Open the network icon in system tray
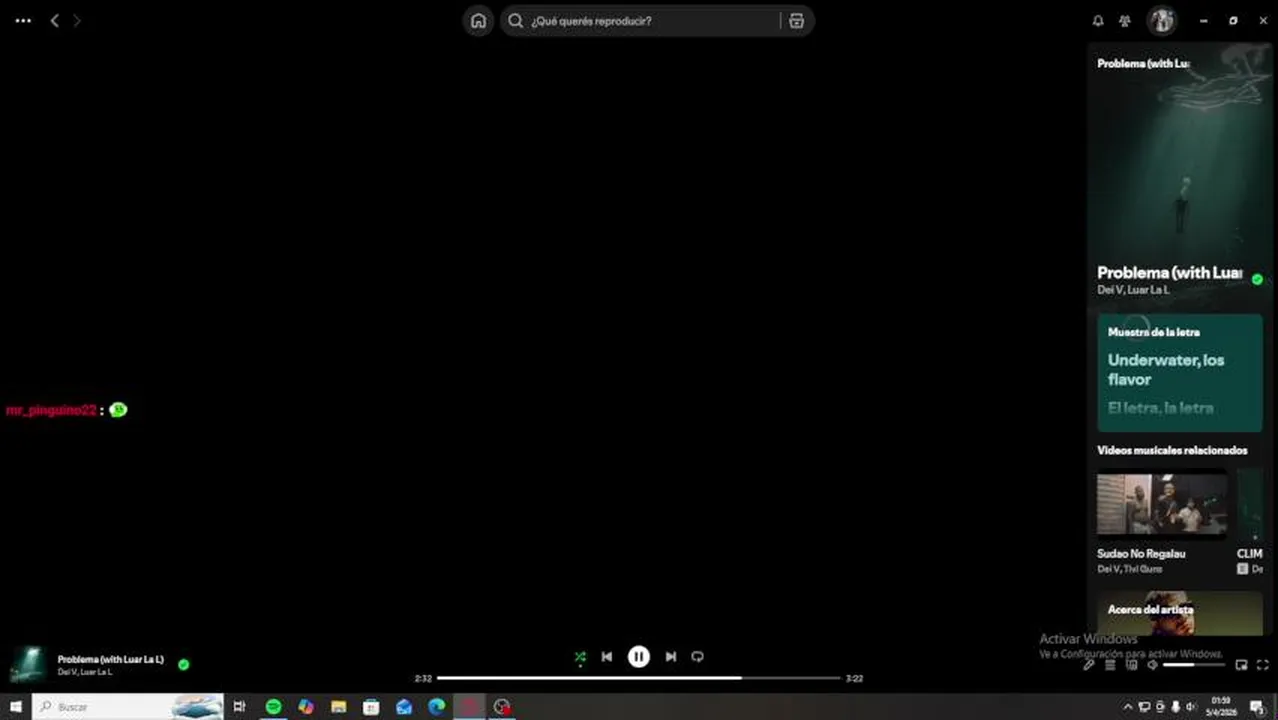This screenshot has height=720, width=1278. pyautogui.click(x=1145, y=707)
